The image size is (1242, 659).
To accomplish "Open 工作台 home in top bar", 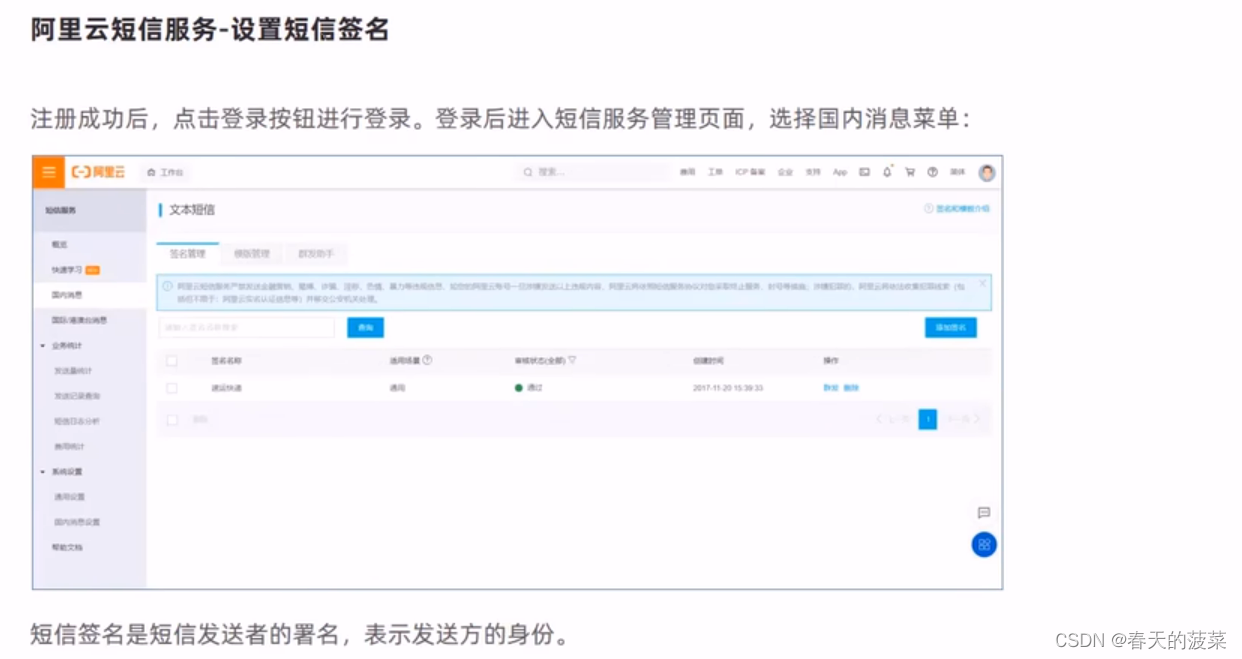I will click(x=166, y=172).
